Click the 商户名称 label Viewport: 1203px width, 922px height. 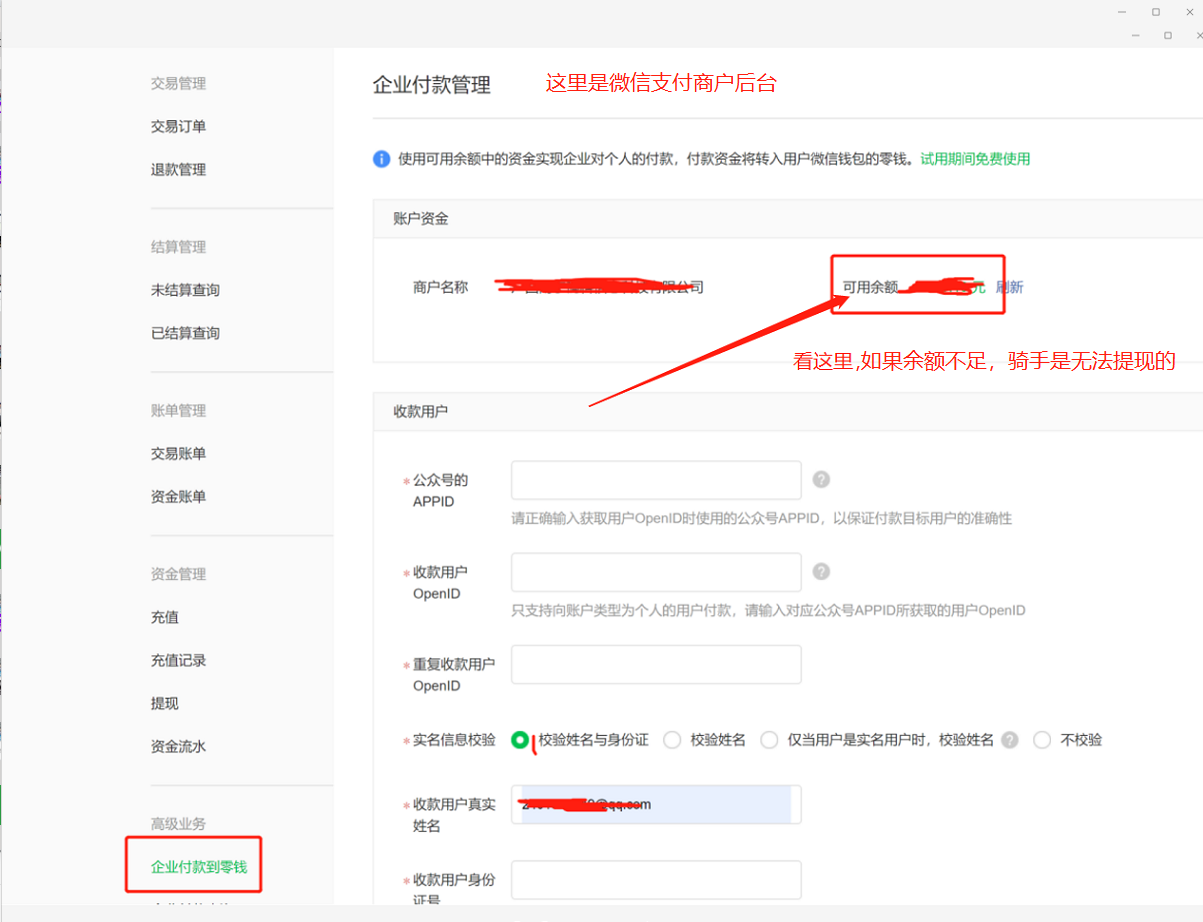pos(440,287)
